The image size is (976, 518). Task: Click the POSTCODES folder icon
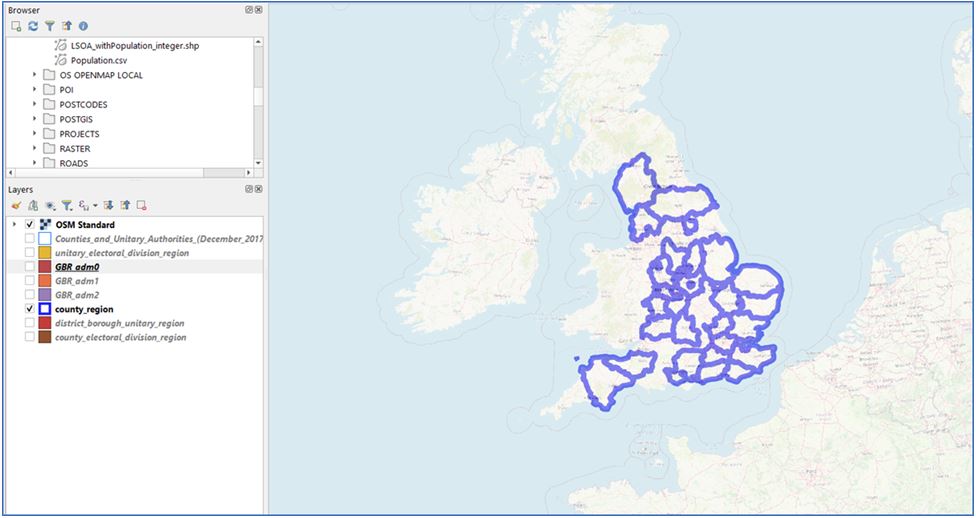tap(49, 105)
